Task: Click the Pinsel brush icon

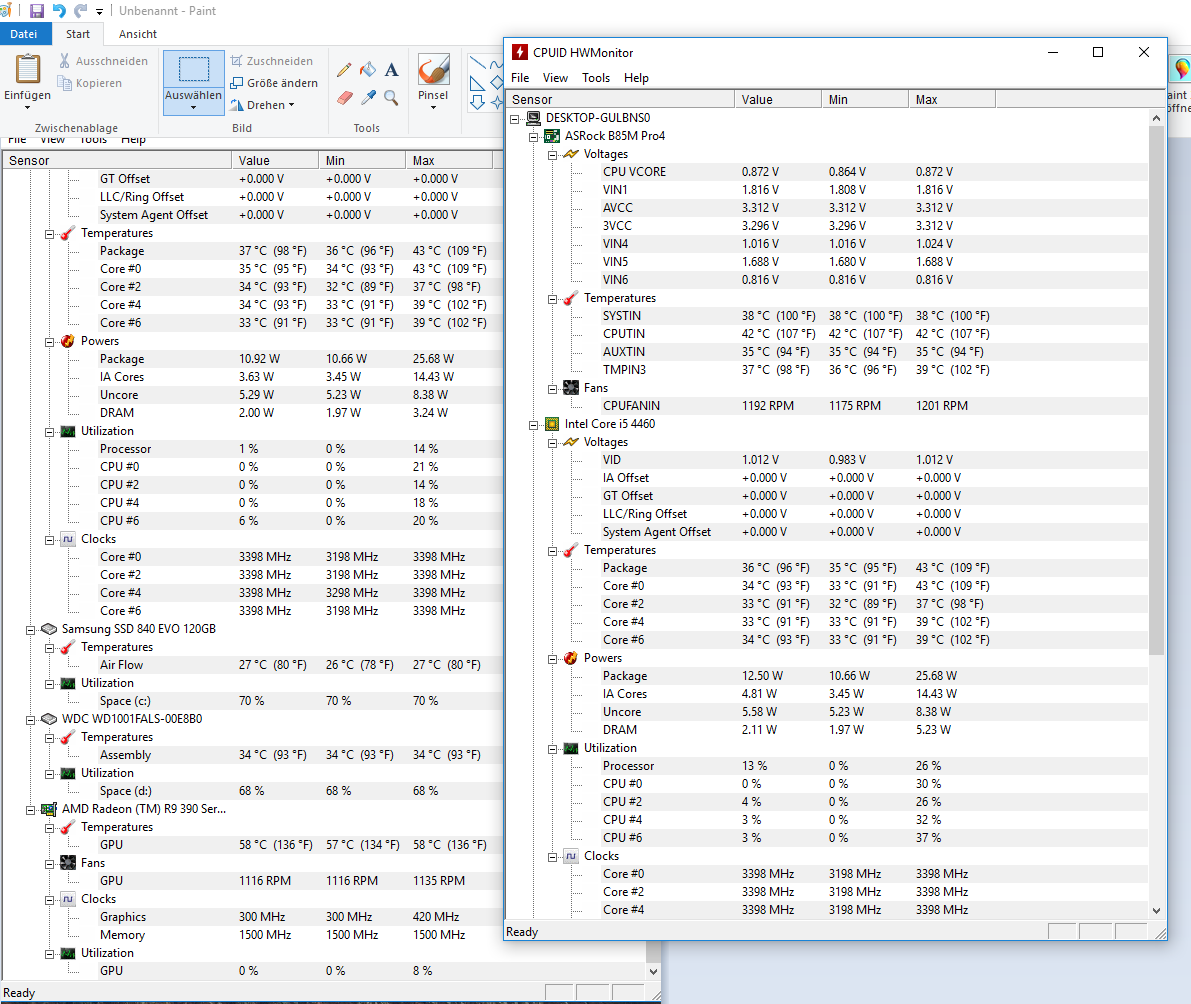Action: pos(433,69)
